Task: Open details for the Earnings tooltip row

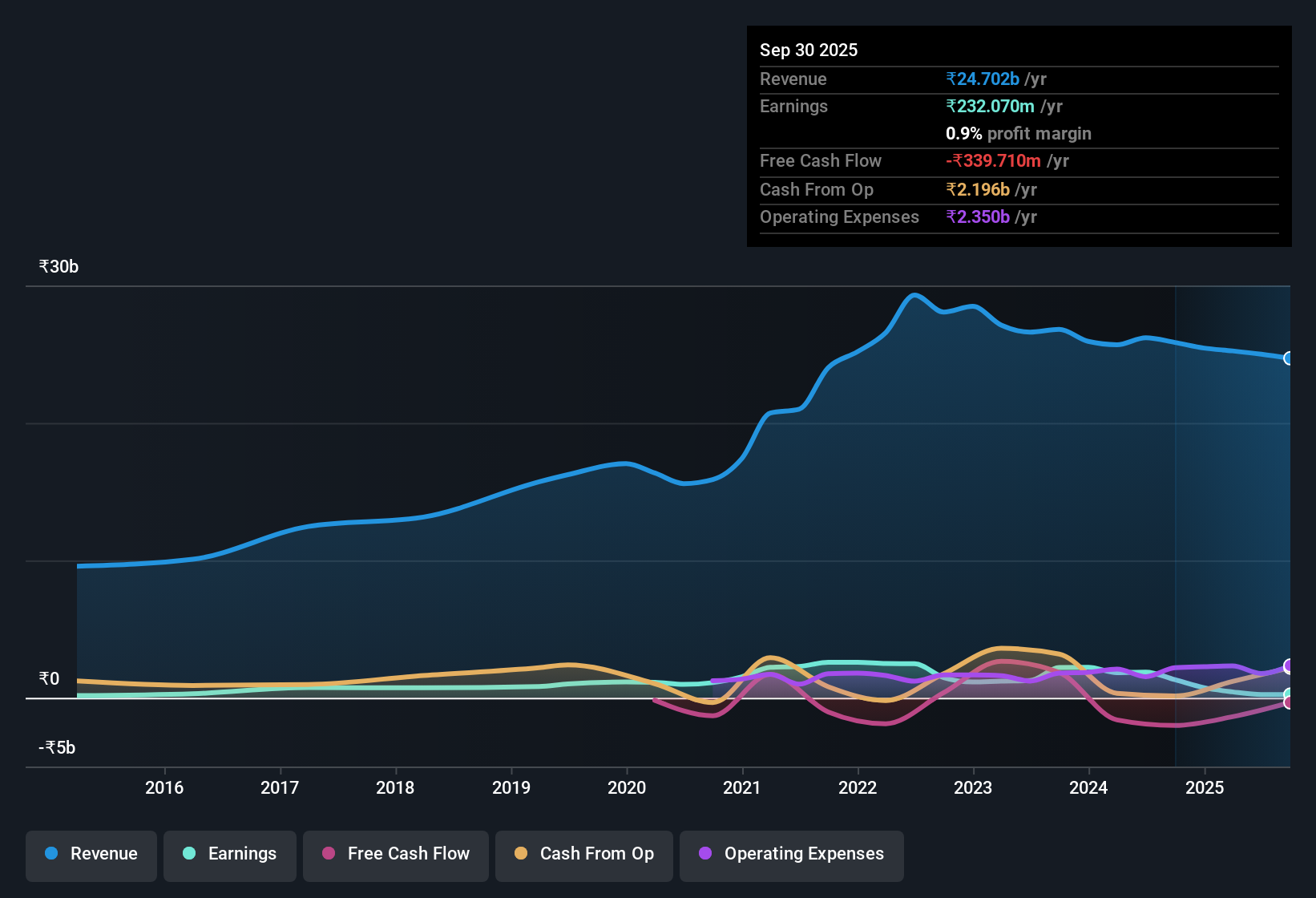Action: coord(793,106)
